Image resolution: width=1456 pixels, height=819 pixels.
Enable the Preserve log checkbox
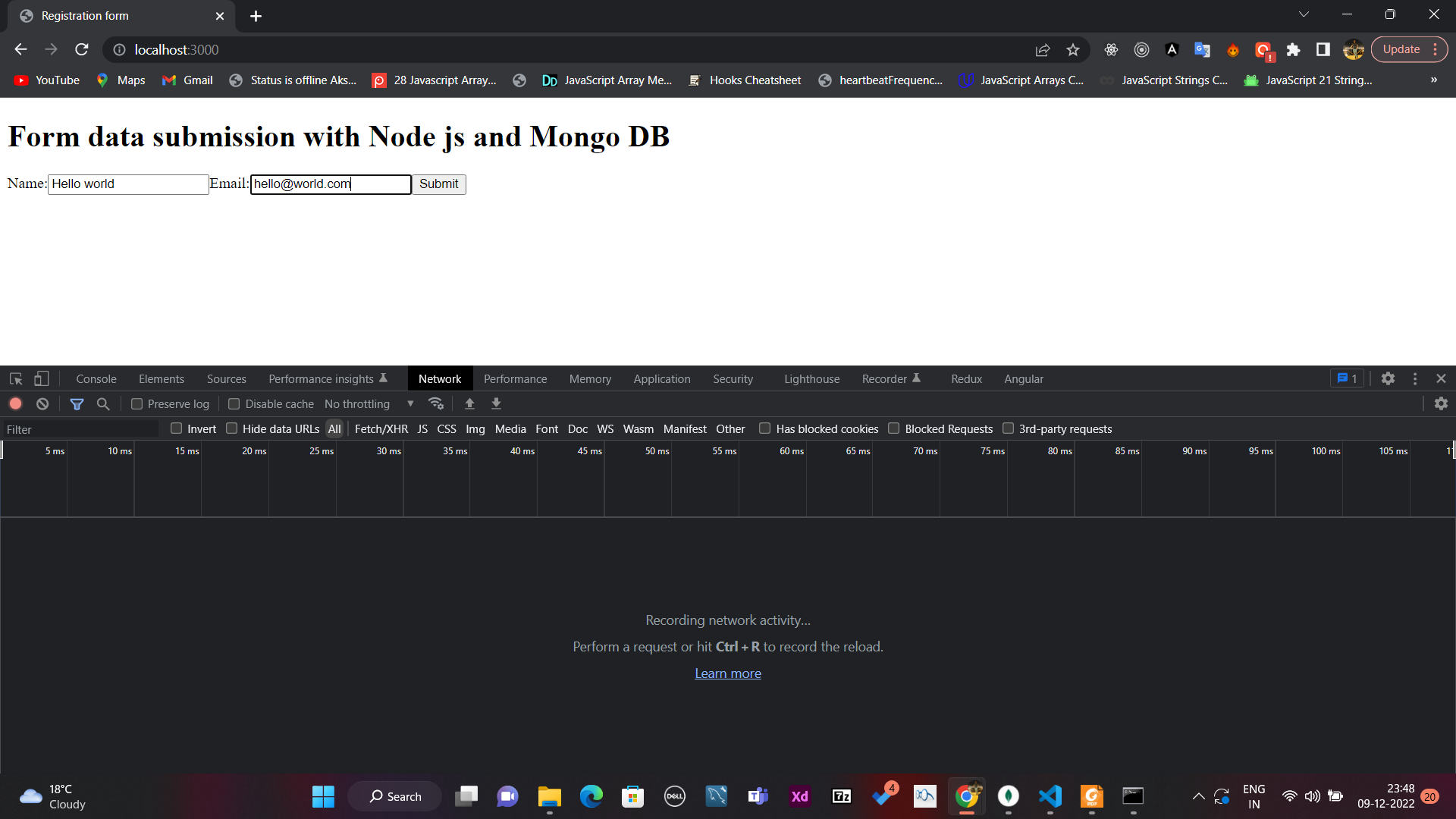click(137, 403)
